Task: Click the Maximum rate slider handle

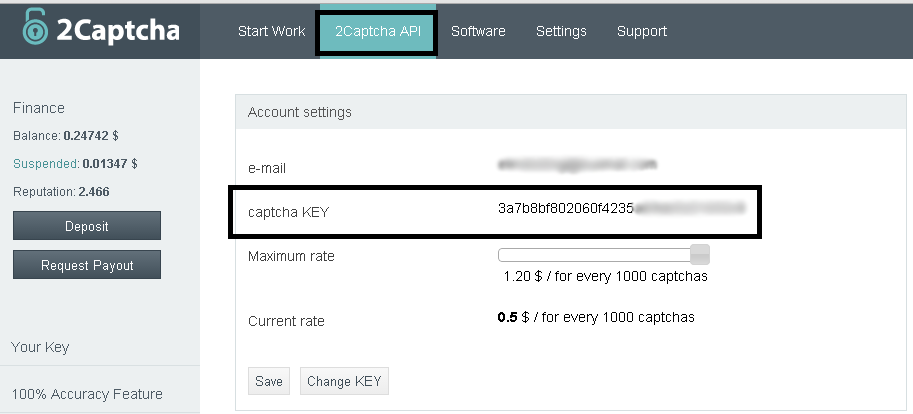Action: (x=700, y=255)
